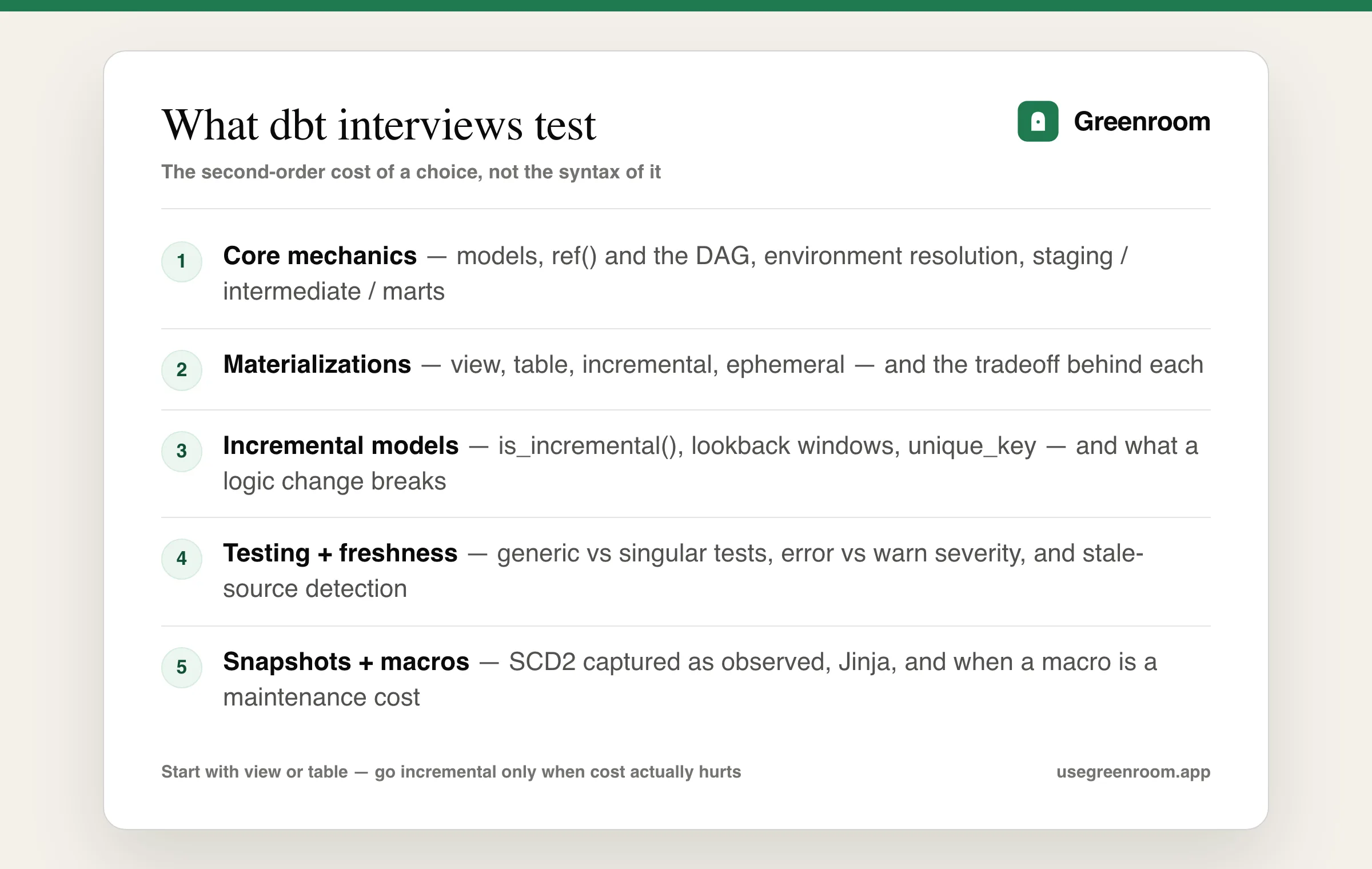The width and height of the screenshot is (1372, 869).
Task: Select the "Snapshots + macros" bold label
Action: [x=346, y=661]
